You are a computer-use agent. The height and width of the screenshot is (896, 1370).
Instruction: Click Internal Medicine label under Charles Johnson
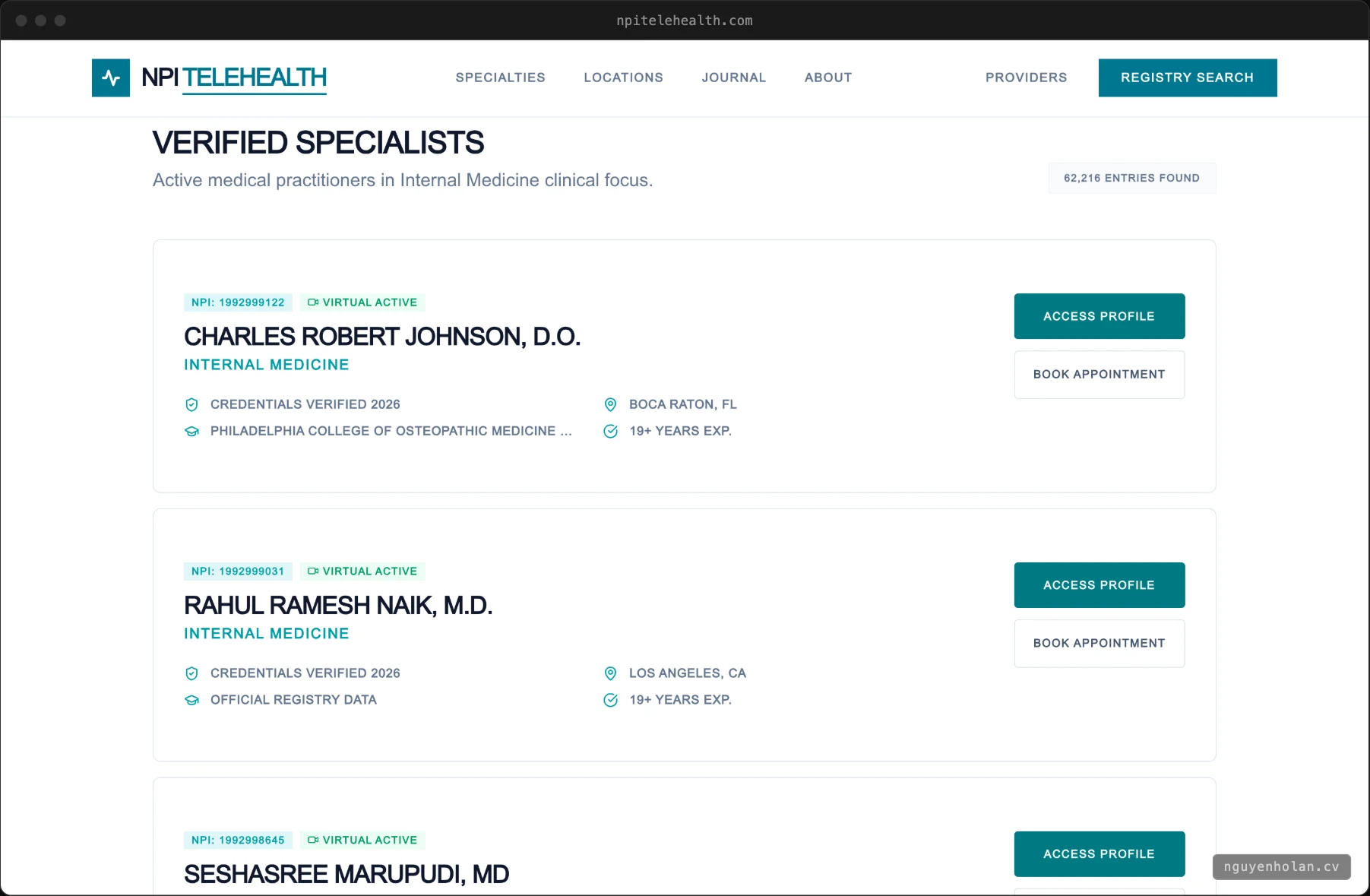click(267, 365)
